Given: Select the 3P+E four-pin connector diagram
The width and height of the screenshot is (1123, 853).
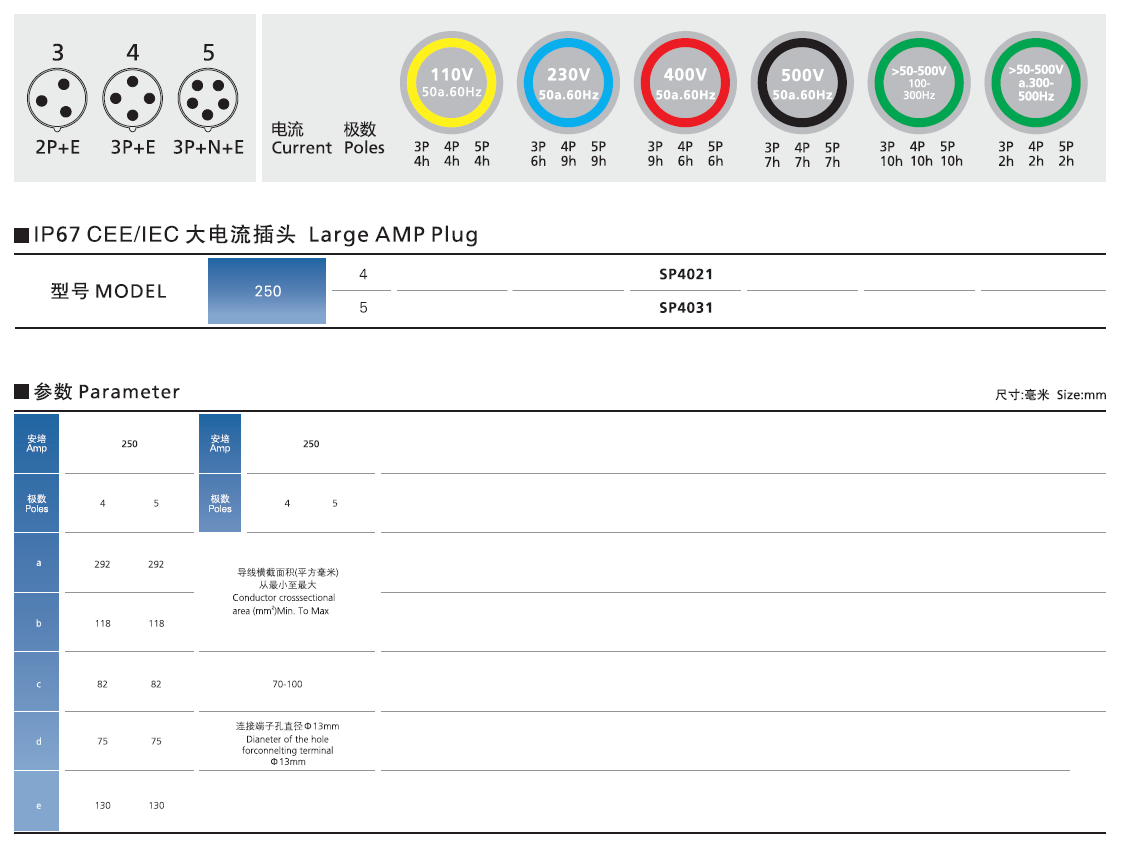Looking at the screenshot, I should pos(132,99).
